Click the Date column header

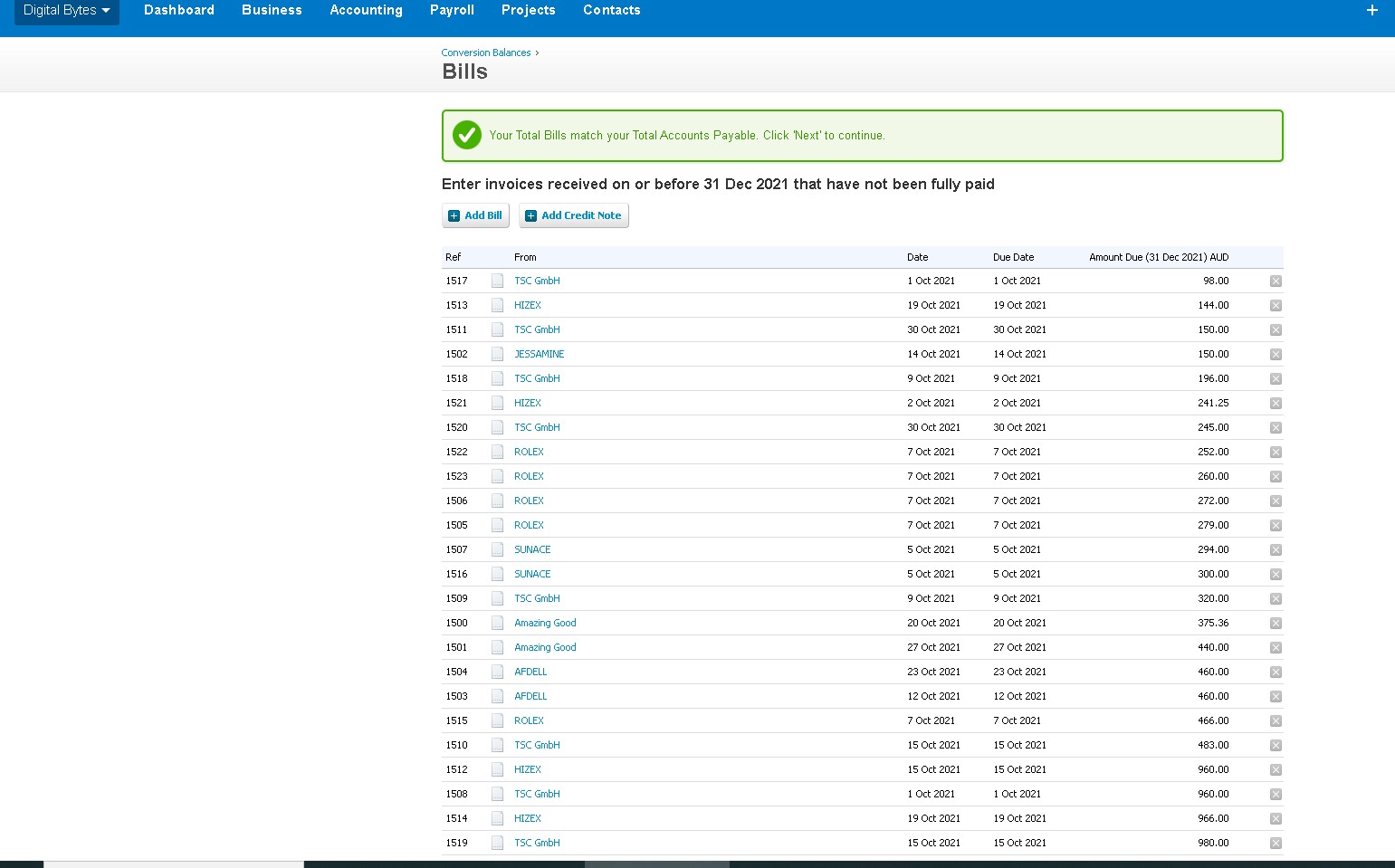[x=917, y=257]
